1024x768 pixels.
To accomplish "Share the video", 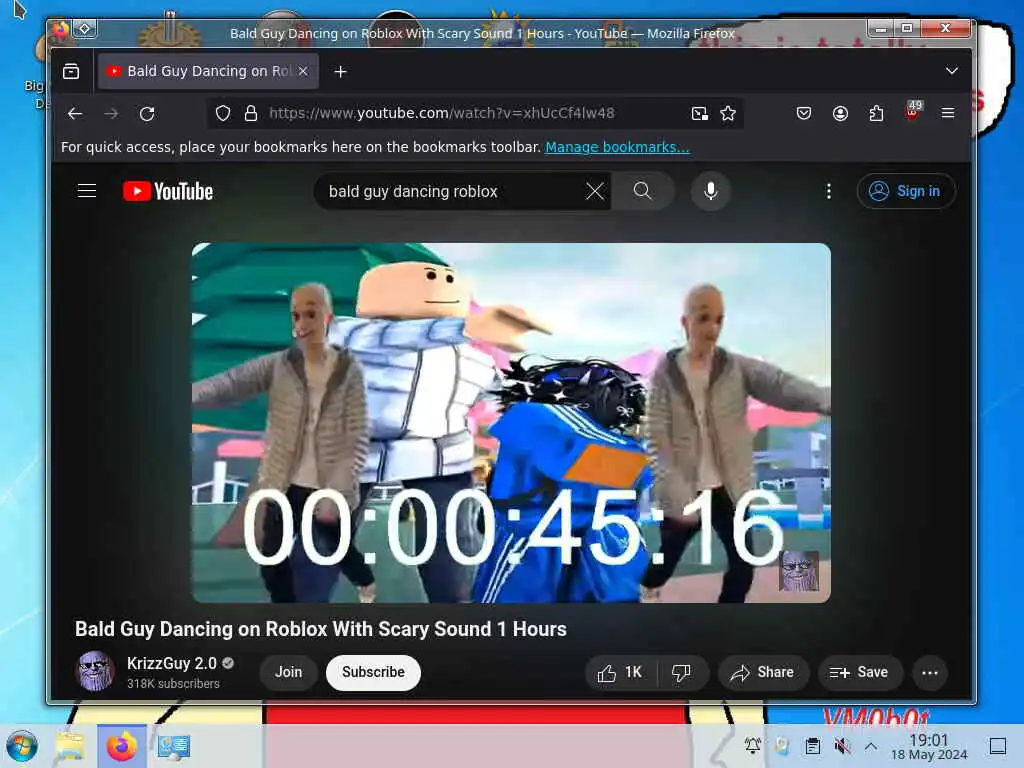I will tap(763, 673).
